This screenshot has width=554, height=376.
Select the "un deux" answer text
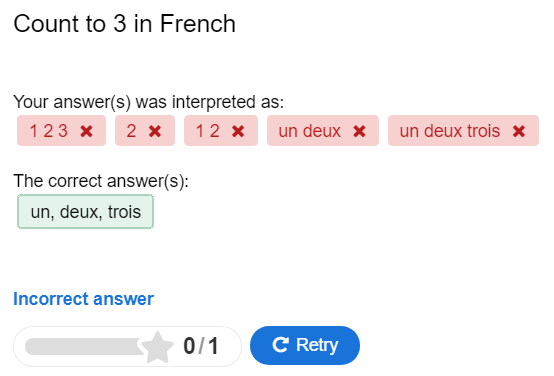310,131
